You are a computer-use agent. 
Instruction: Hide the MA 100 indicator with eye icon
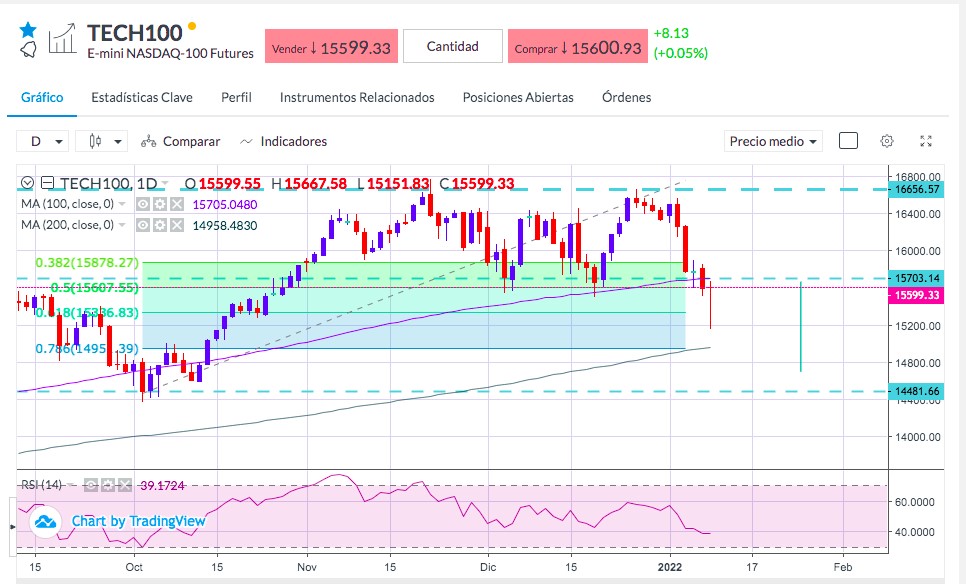(143, 204)
